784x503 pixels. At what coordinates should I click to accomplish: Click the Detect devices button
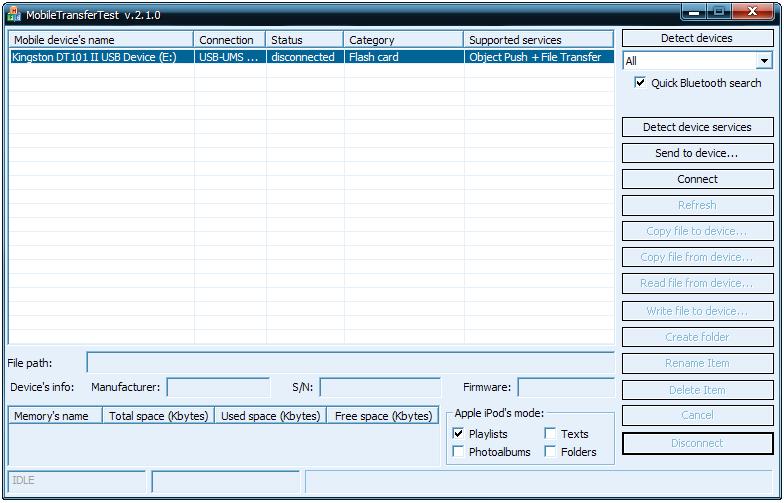(x=697, y=38)
